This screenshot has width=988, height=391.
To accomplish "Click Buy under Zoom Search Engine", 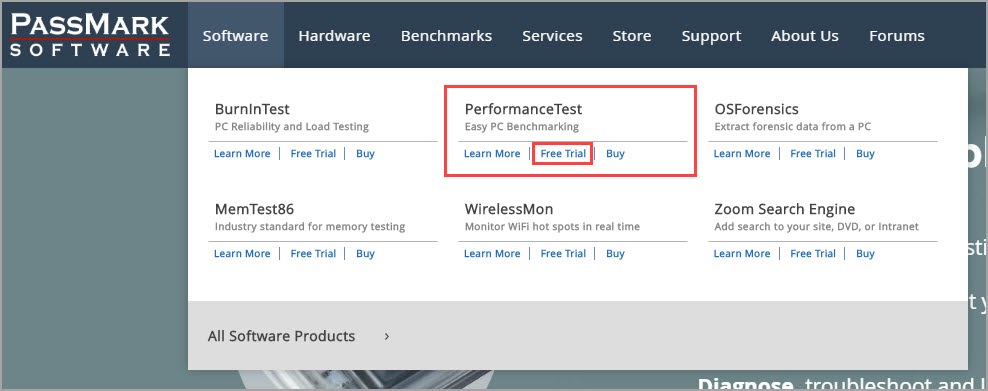I will [865, 254].
